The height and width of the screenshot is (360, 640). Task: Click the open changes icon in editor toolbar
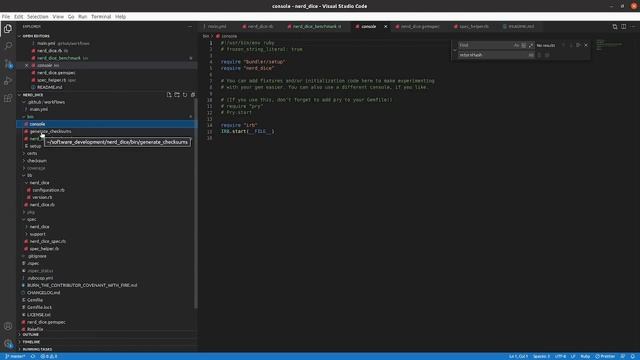click(615, 27)
